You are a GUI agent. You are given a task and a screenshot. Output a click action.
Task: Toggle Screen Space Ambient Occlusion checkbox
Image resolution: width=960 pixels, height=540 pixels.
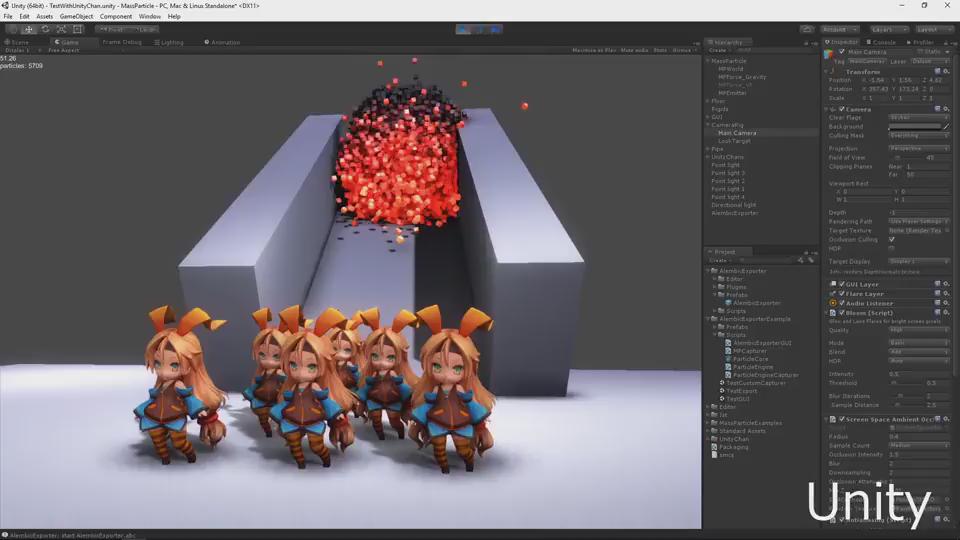[x=842, y=419]
